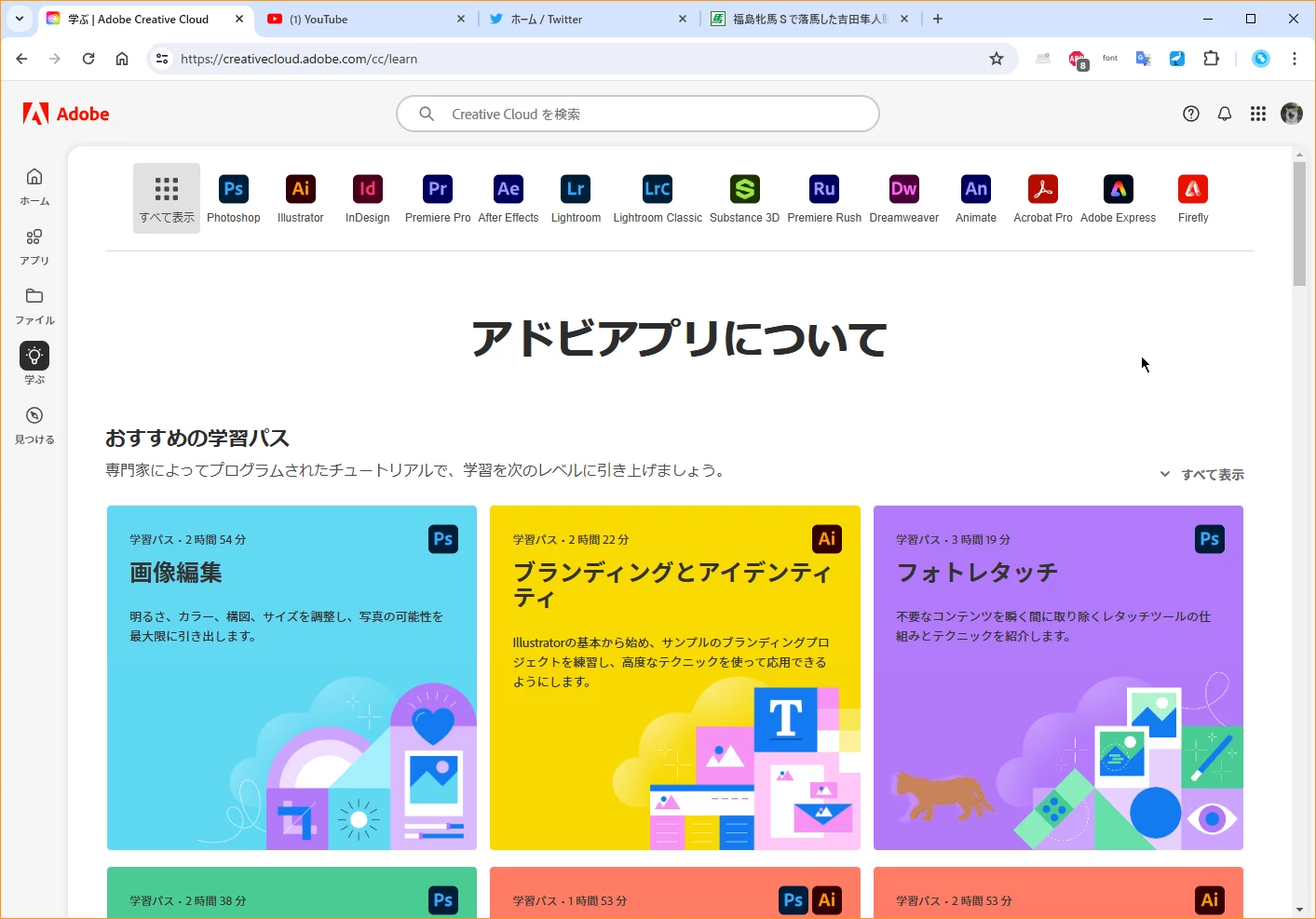Open the green 2時間38分 learning path card

pos(292,892)
